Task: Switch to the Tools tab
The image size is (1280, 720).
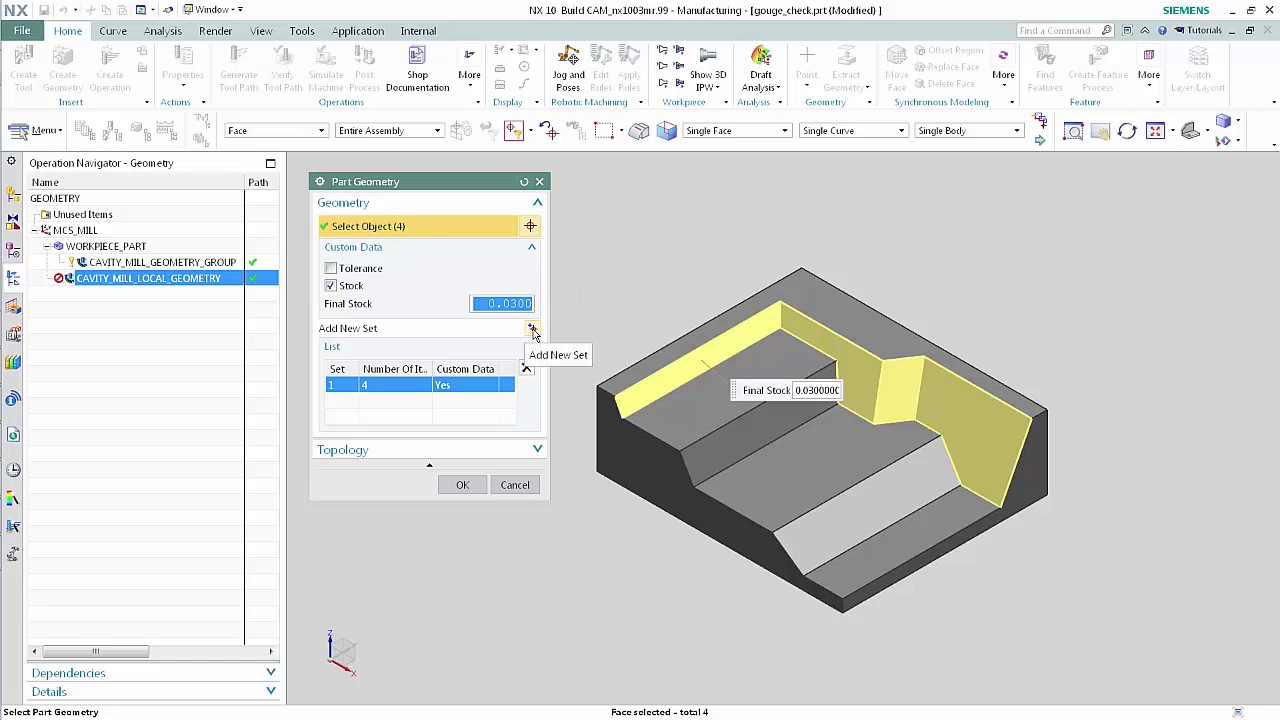Action: [x=302, y=31]
